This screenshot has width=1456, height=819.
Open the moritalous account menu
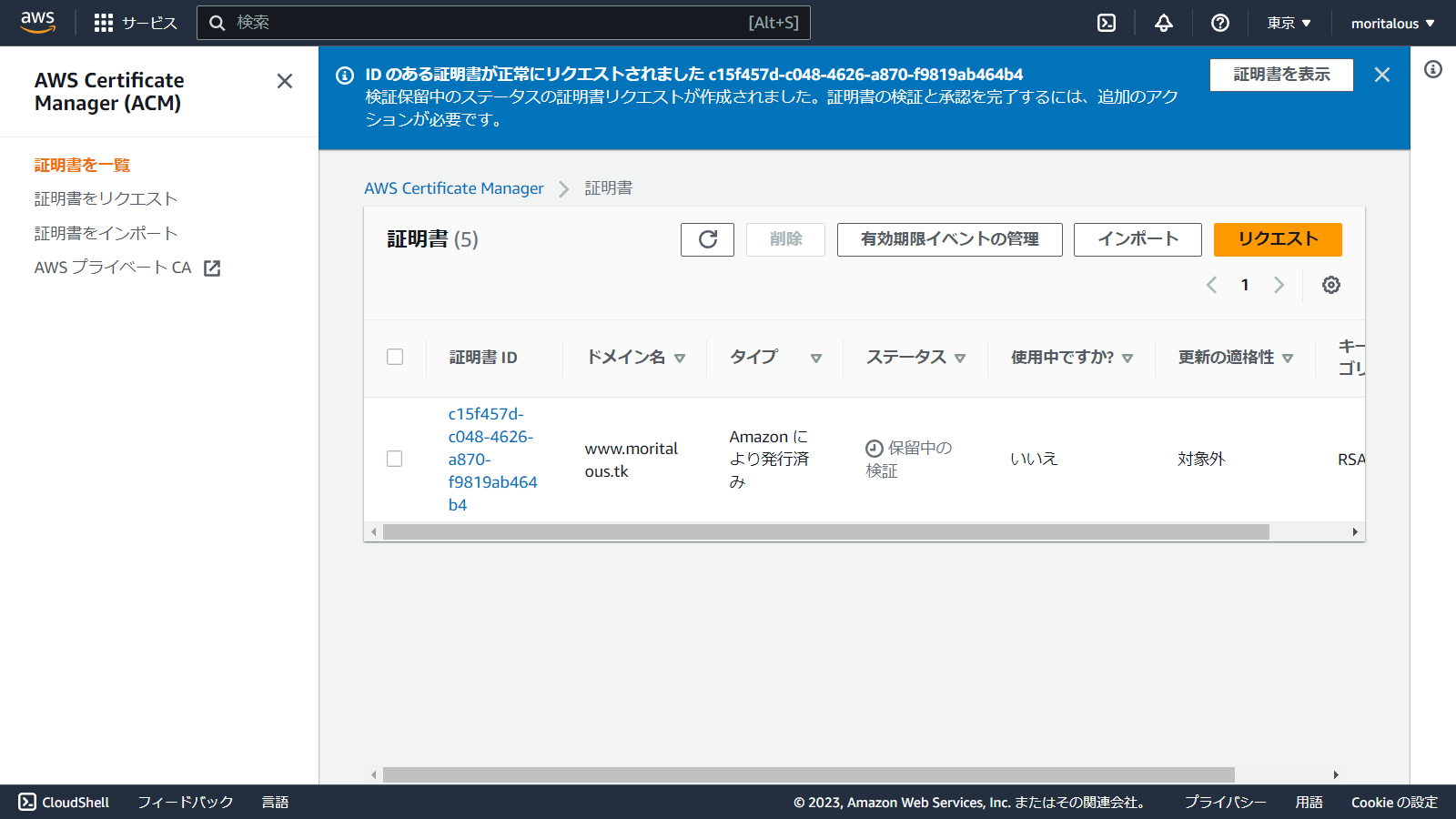pos(1391,23)
